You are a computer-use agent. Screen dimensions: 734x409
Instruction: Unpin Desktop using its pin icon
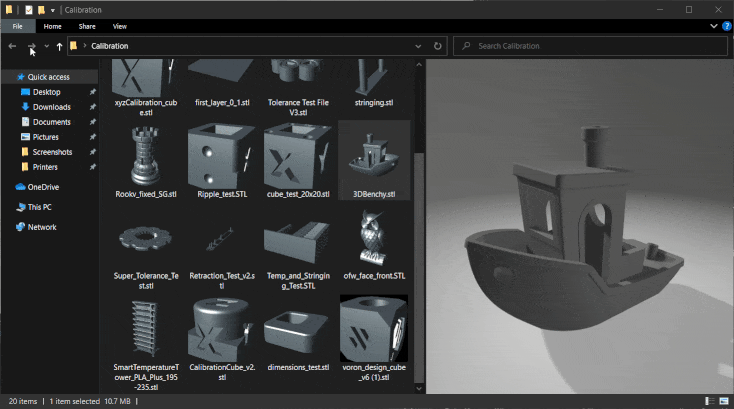click(93, 92)
